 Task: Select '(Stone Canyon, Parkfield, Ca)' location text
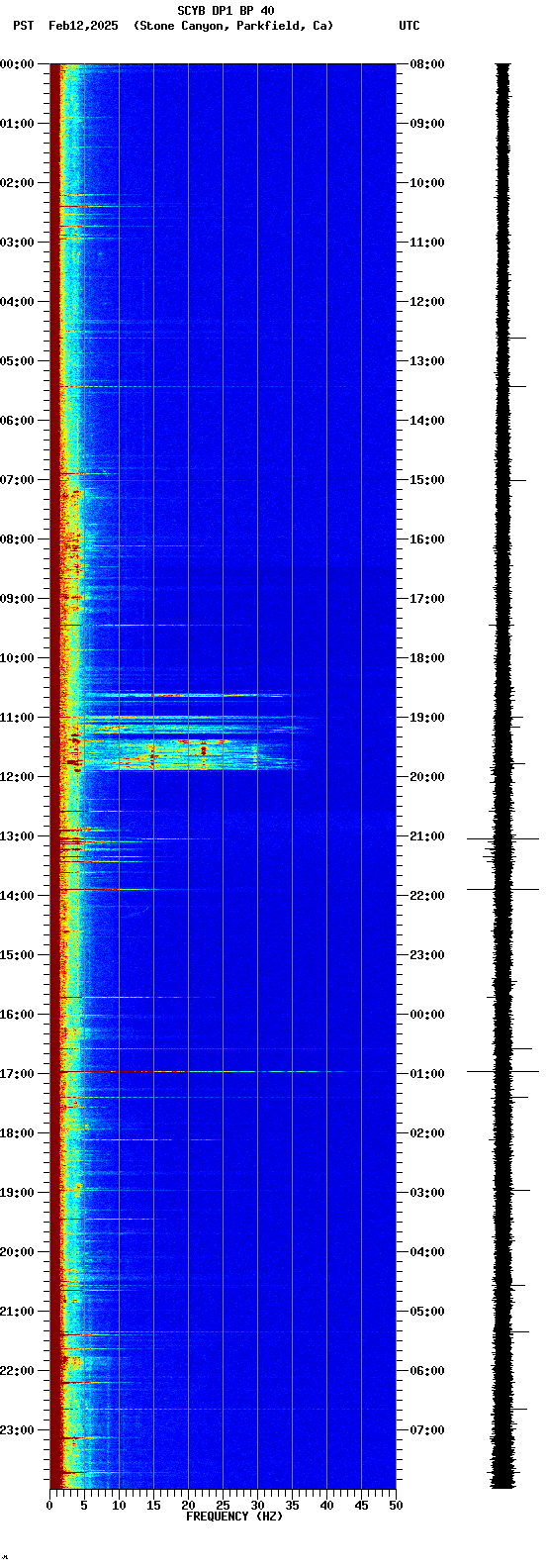[233, 26]
